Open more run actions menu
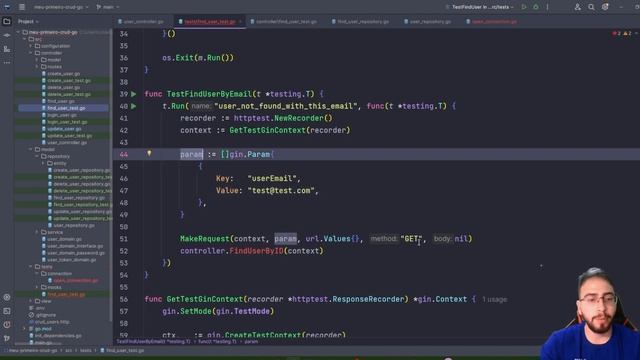 pyautogui.click(x=547, y=7)
